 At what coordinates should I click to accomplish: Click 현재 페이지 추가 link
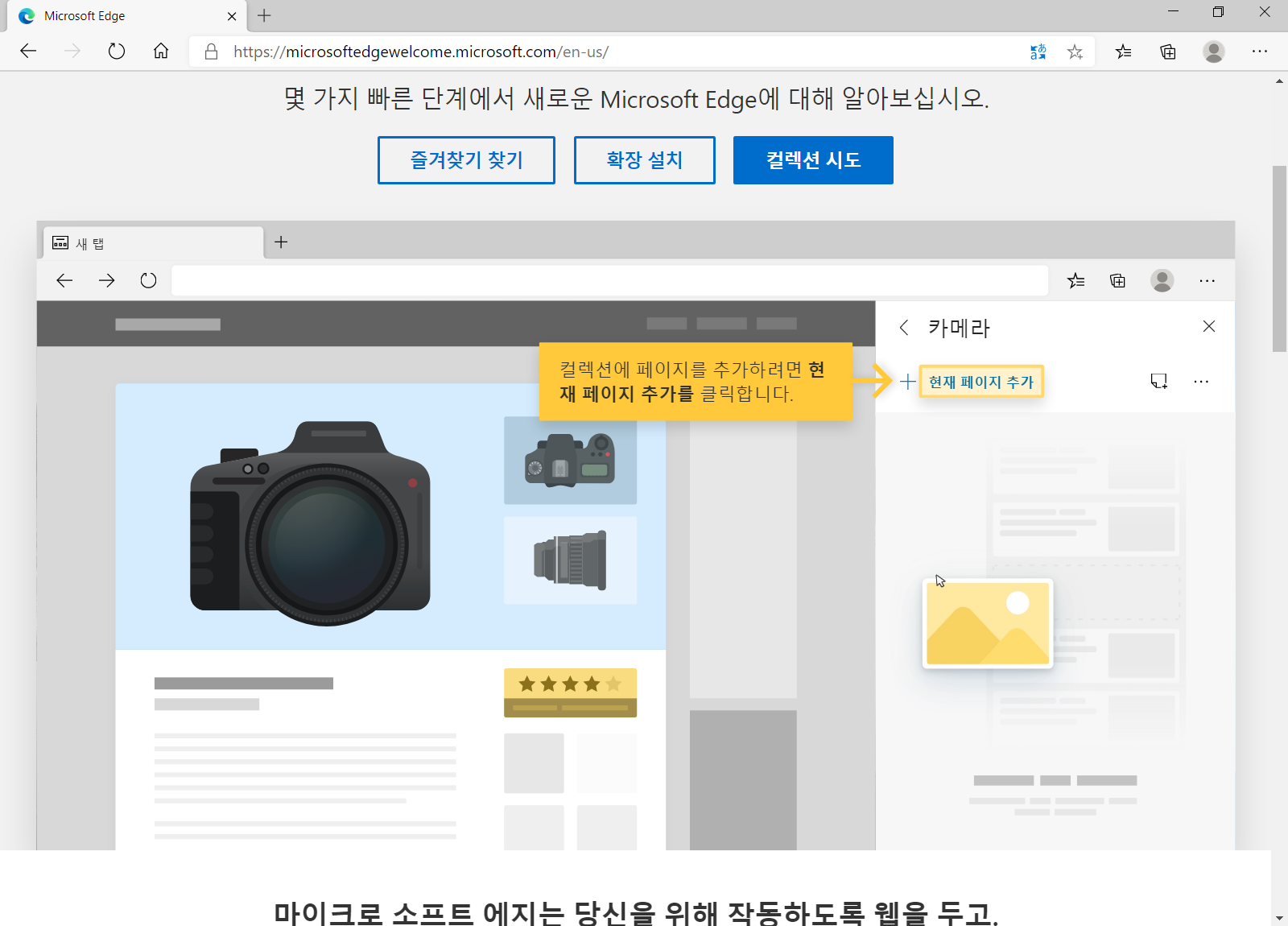[x=981, y=382]
